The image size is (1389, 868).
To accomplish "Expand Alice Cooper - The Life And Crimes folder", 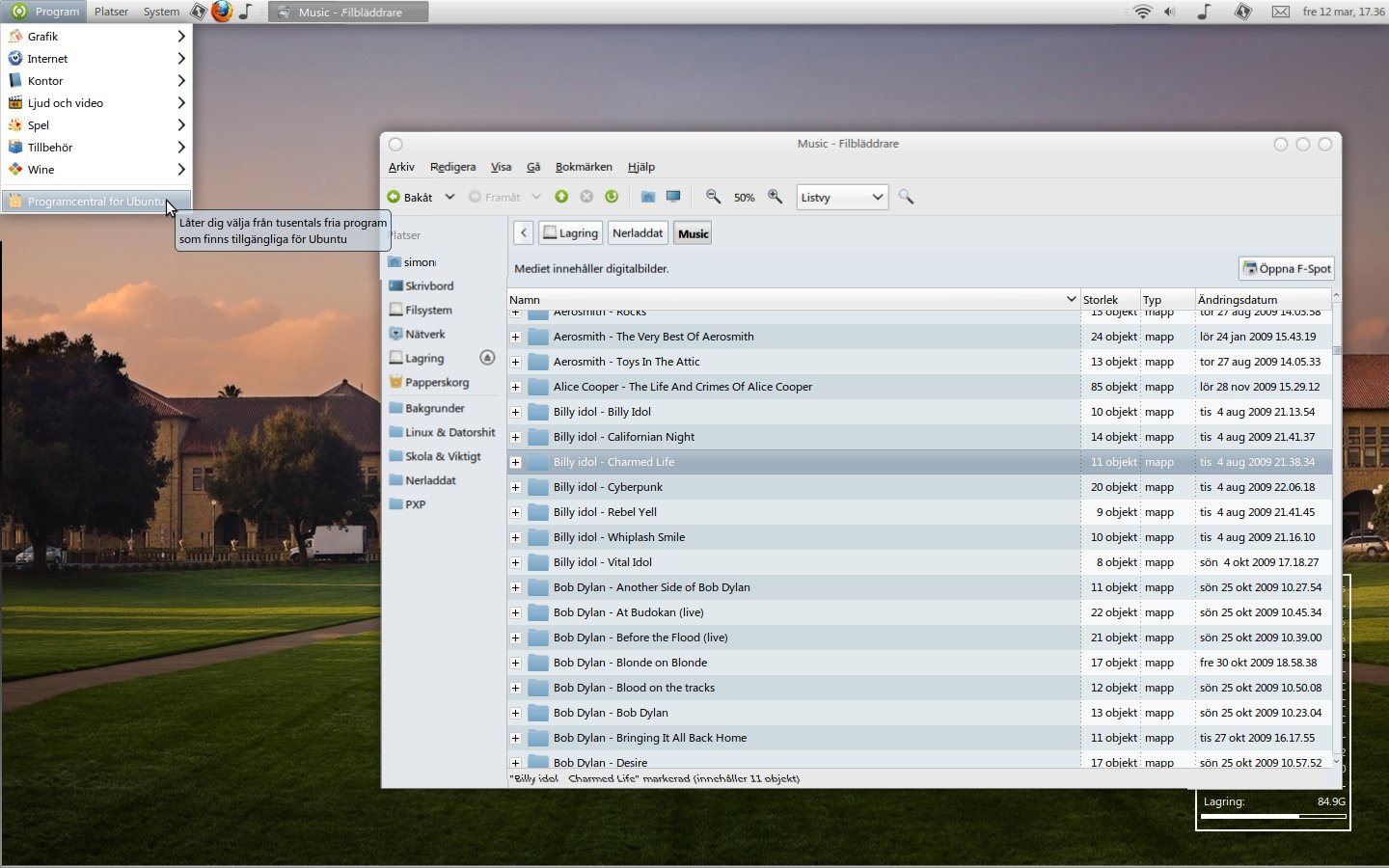I will pyautogui.click(x=515, y=387).
